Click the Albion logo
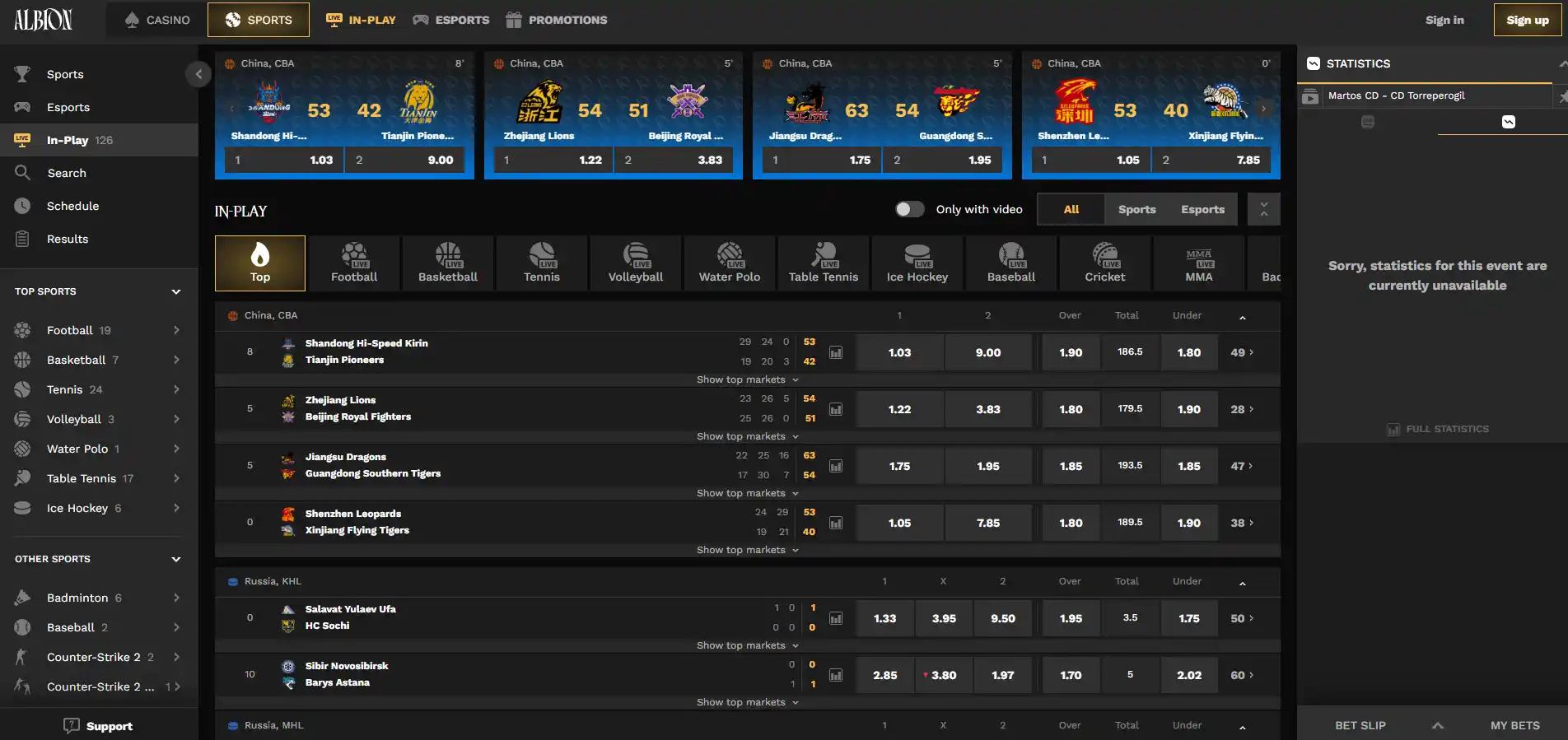The image size is (1568, 740). pos(44,20)
